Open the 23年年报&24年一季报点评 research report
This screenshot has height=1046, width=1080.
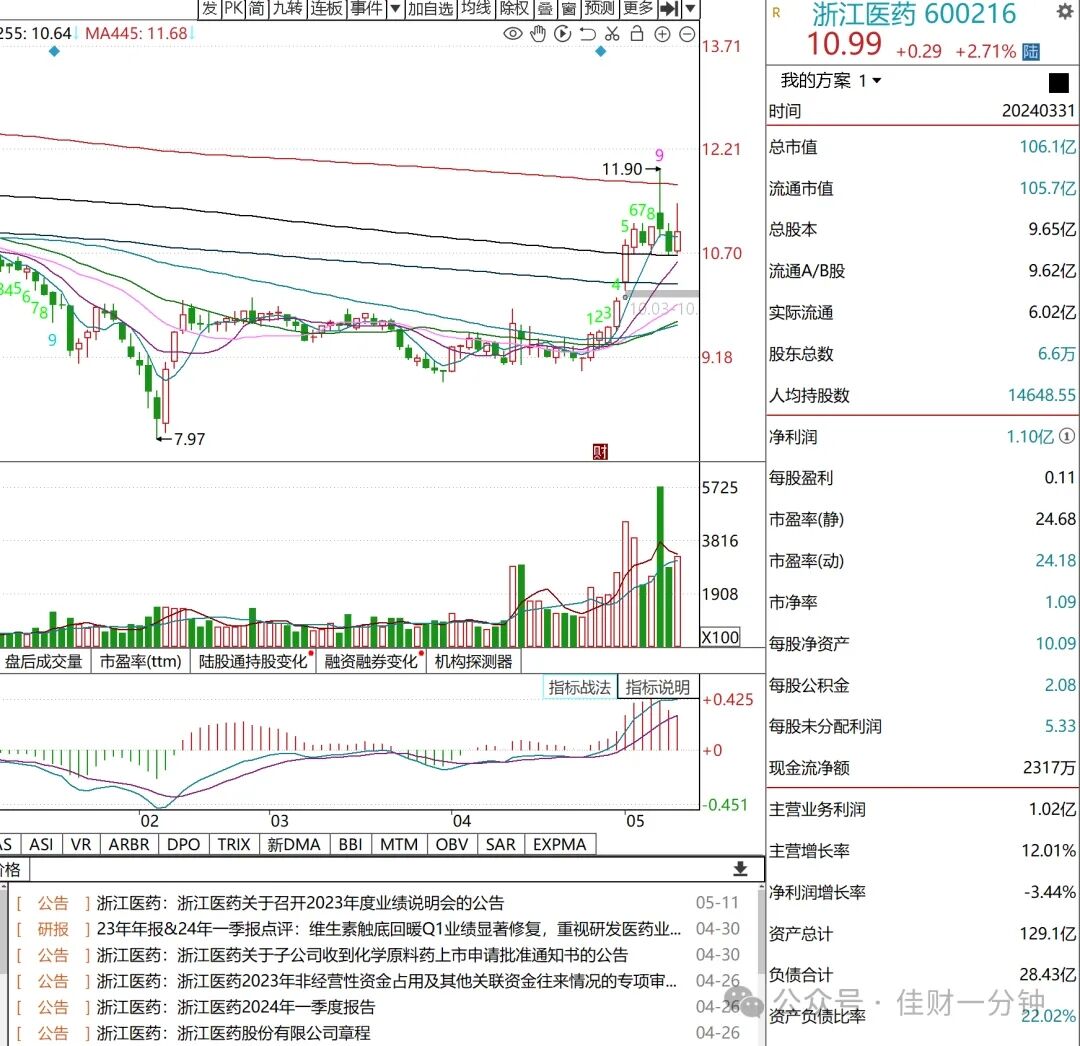point(389,929)
